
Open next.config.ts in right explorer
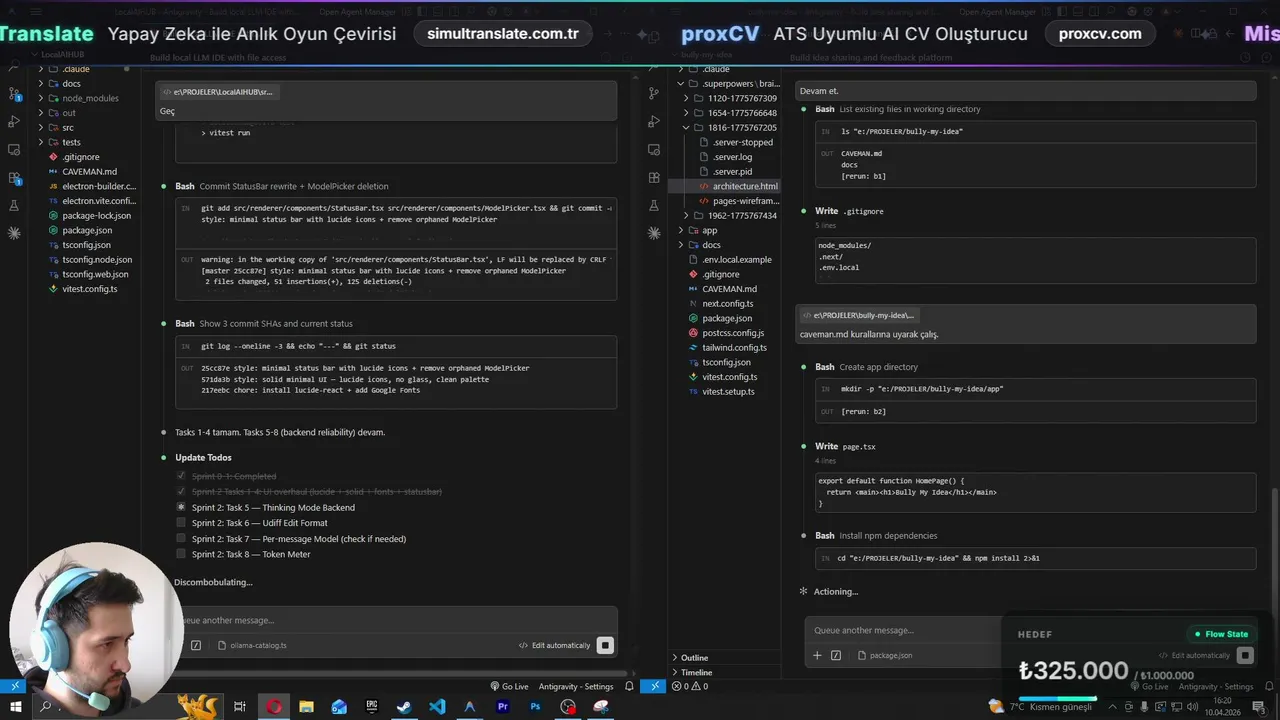pyautogui.click(x=728, y=303)
